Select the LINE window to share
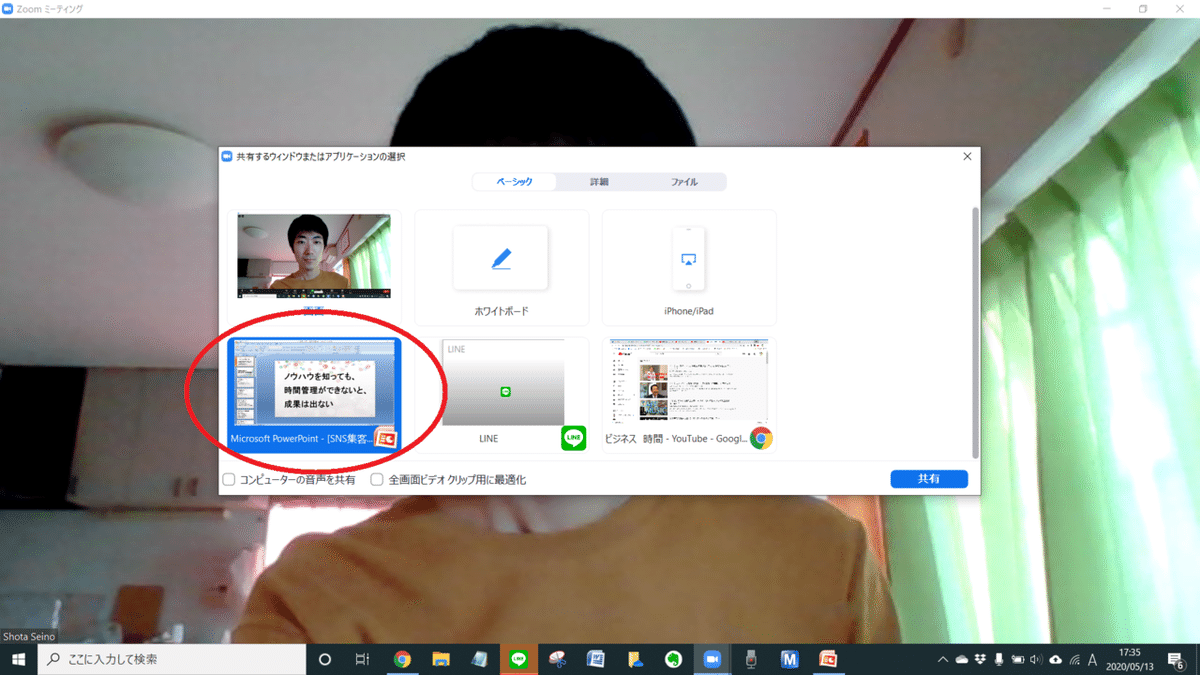 pos(502,394)
